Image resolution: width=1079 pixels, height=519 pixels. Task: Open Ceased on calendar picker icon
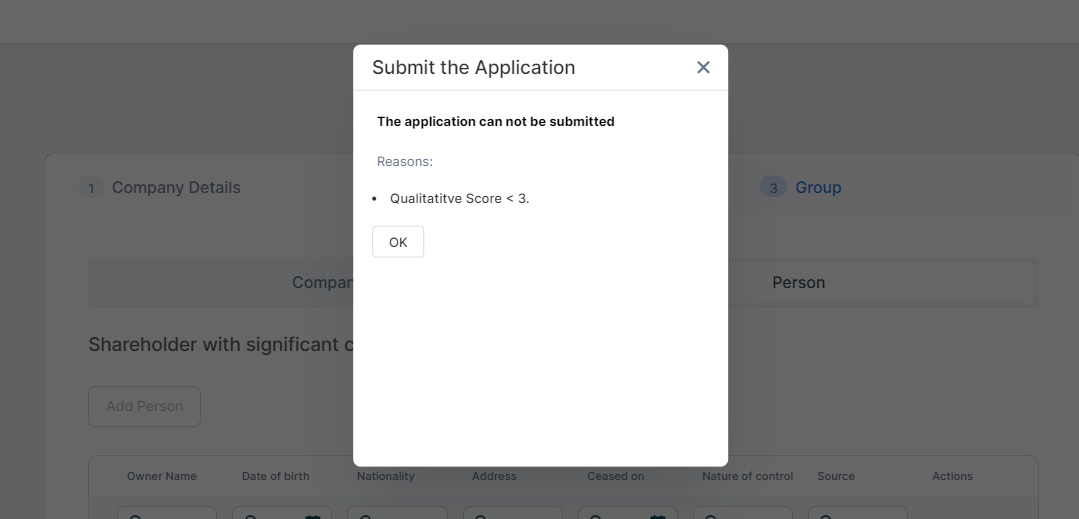[x=657, y=516]
